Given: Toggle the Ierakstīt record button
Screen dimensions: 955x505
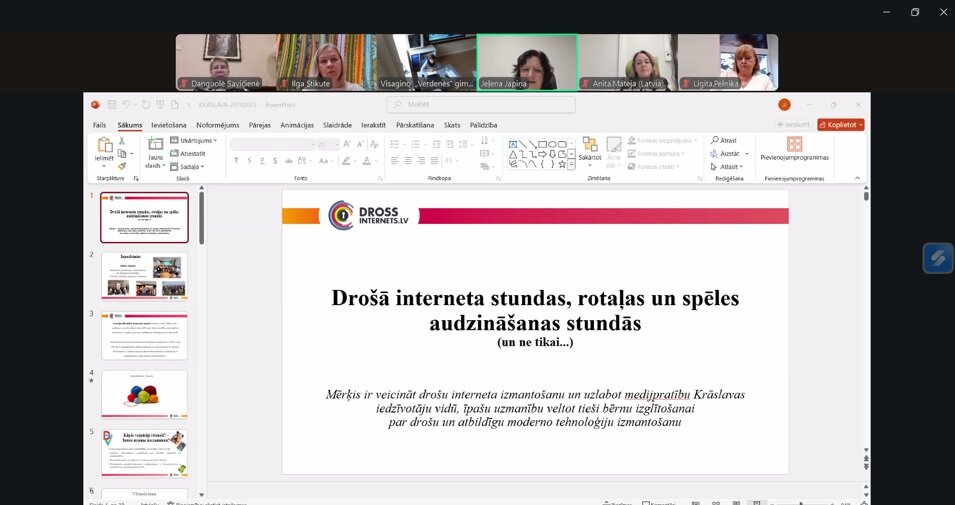Looking at the screenshot, I should tap(793, 125).
